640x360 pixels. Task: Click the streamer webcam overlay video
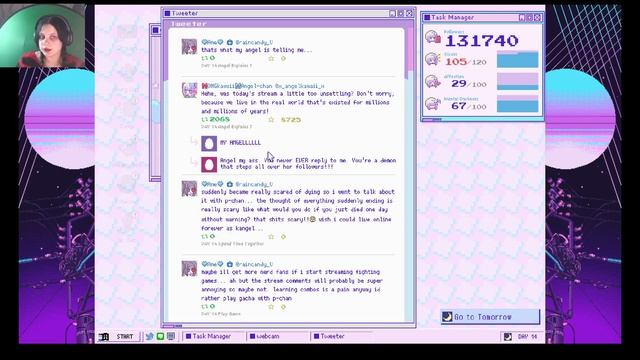point(43,36)
